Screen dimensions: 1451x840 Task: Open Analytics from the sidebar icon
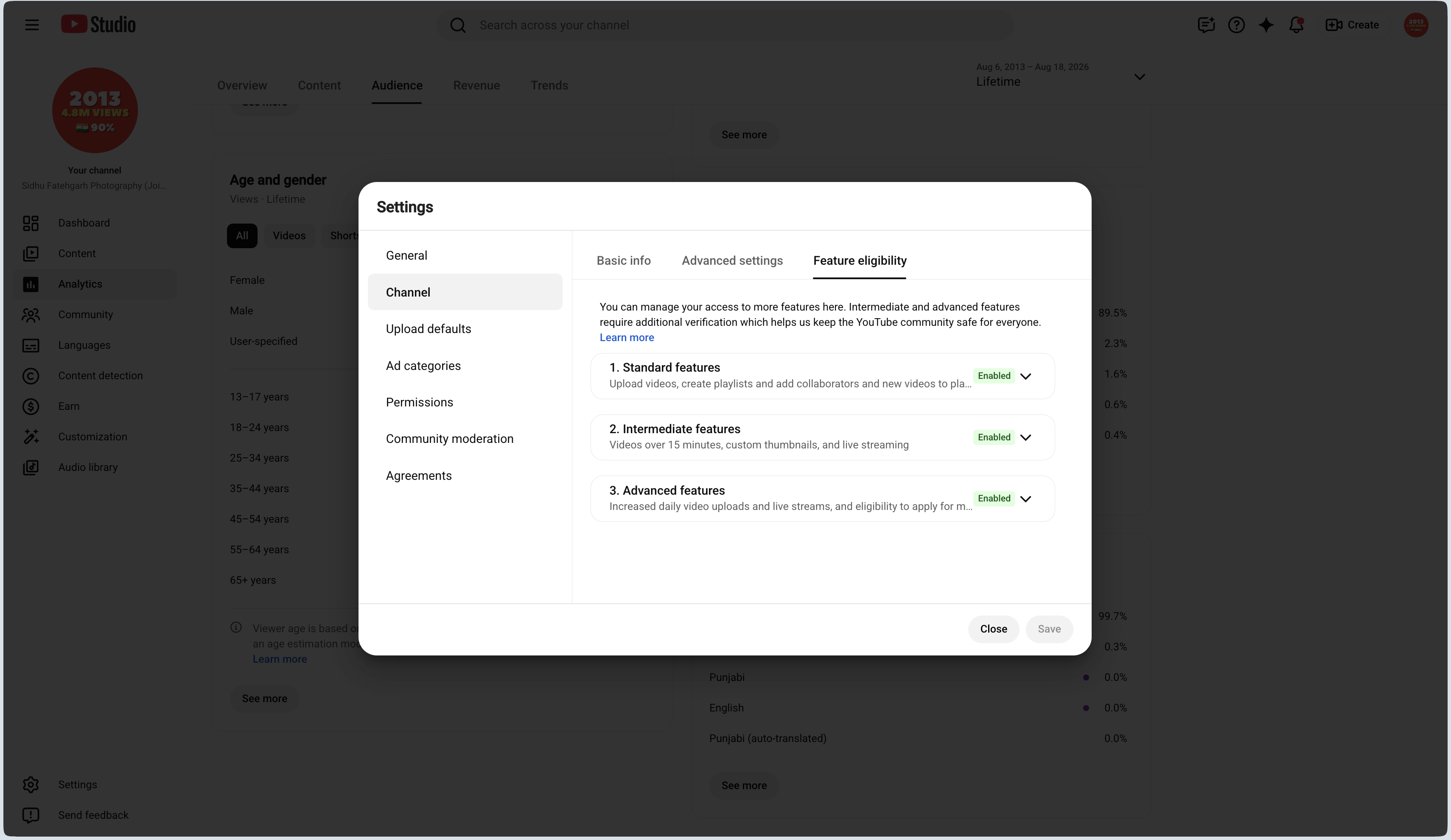click(31, 284)
